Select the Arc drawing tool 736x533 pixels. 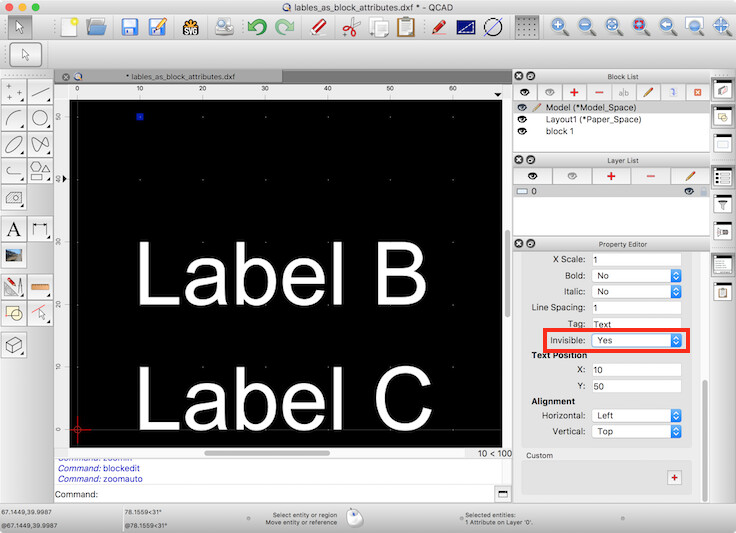tap(14, 118)
